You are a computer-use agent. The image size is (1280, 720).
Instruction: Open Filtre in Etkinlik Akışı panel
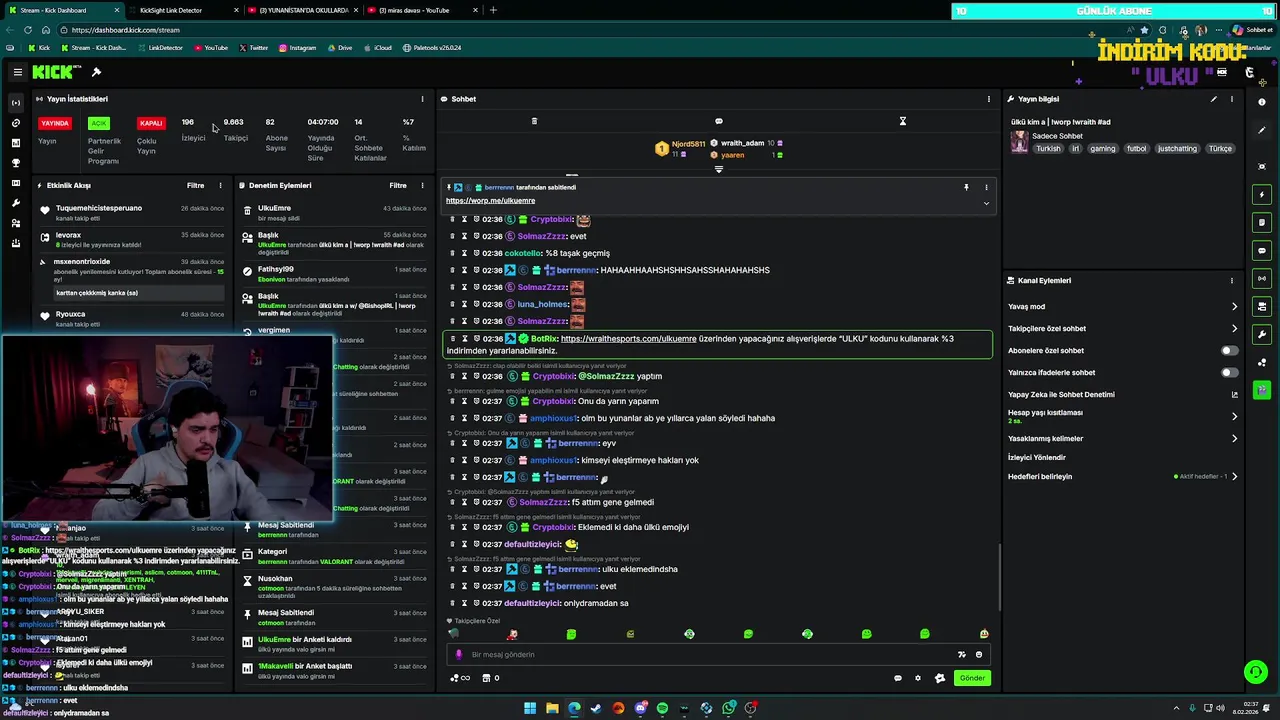coord(196,185)
